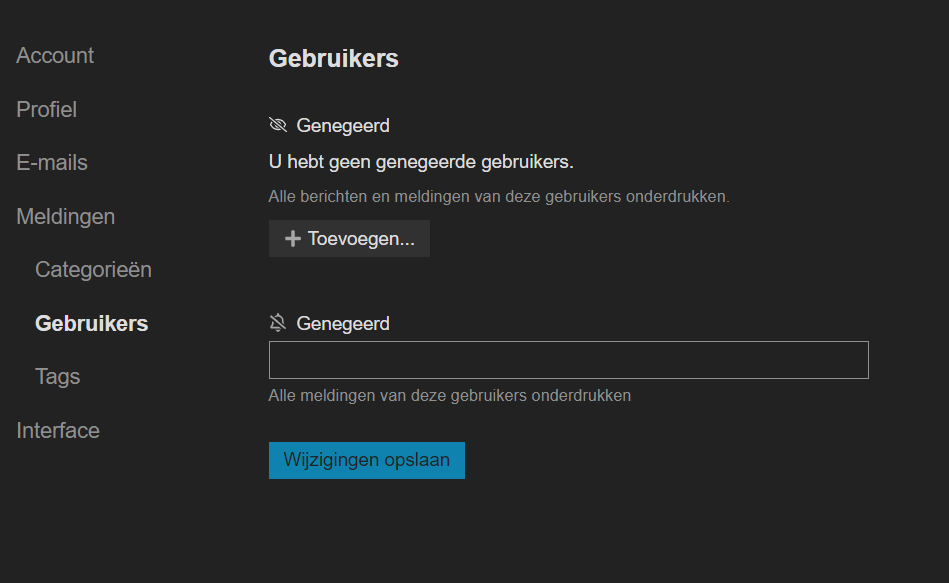Click the Genegeerd label beside the eye icon
The width and height of the screenshot is (949, 583).
click(343, 126)
